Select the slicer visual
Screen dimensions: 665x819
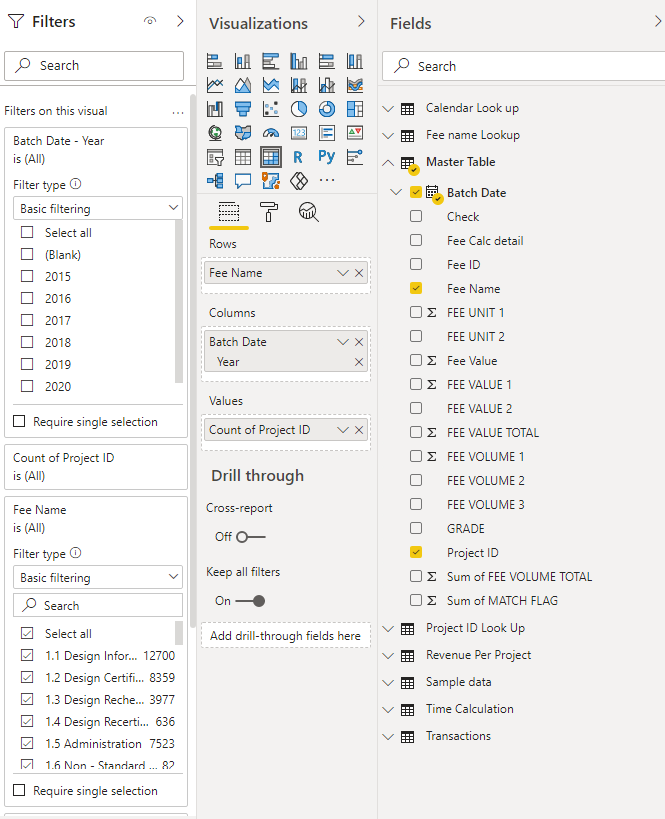[215, 157]
